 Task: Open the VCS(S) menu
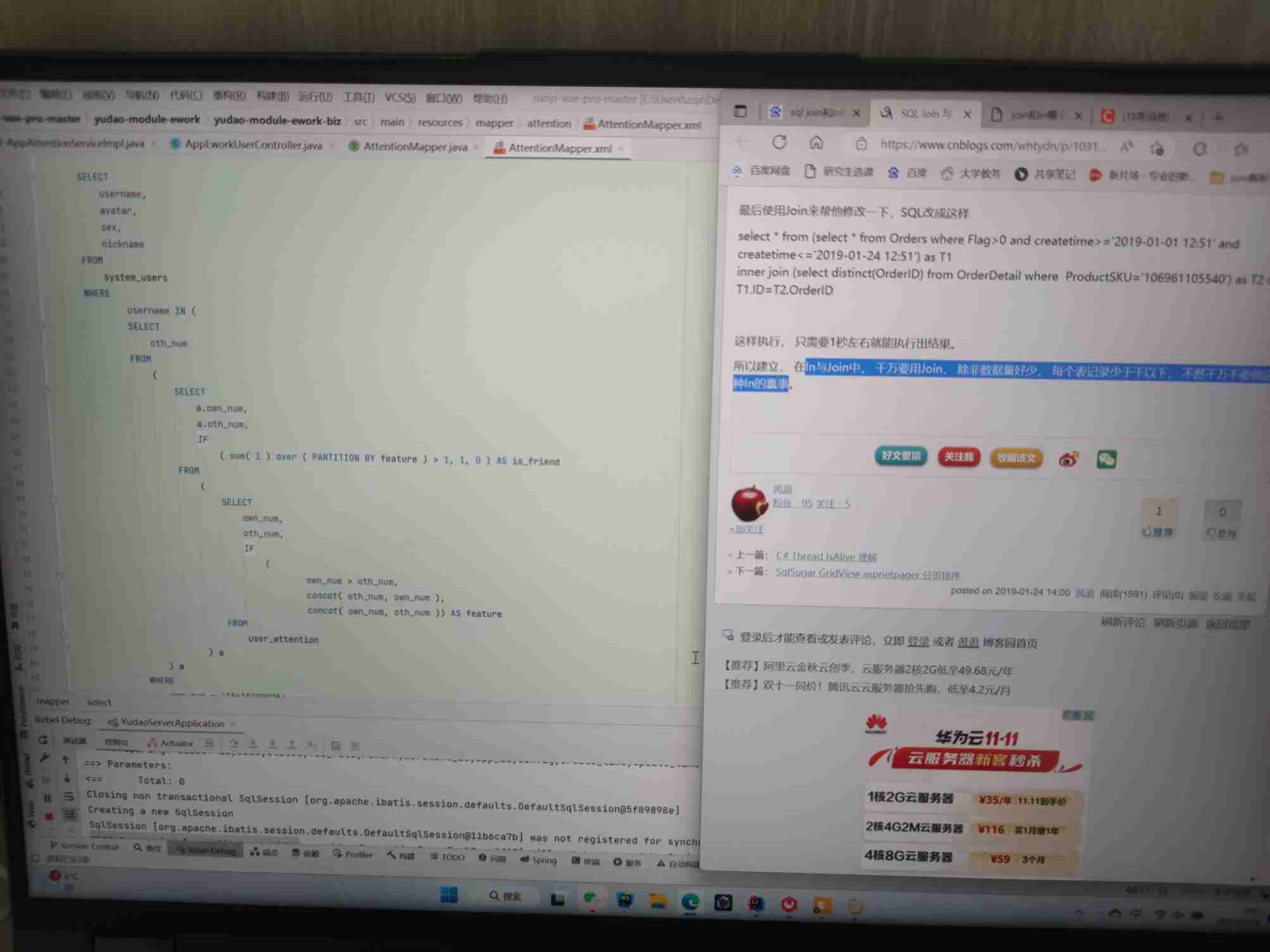pyautogui.click(x=399, y=98)
